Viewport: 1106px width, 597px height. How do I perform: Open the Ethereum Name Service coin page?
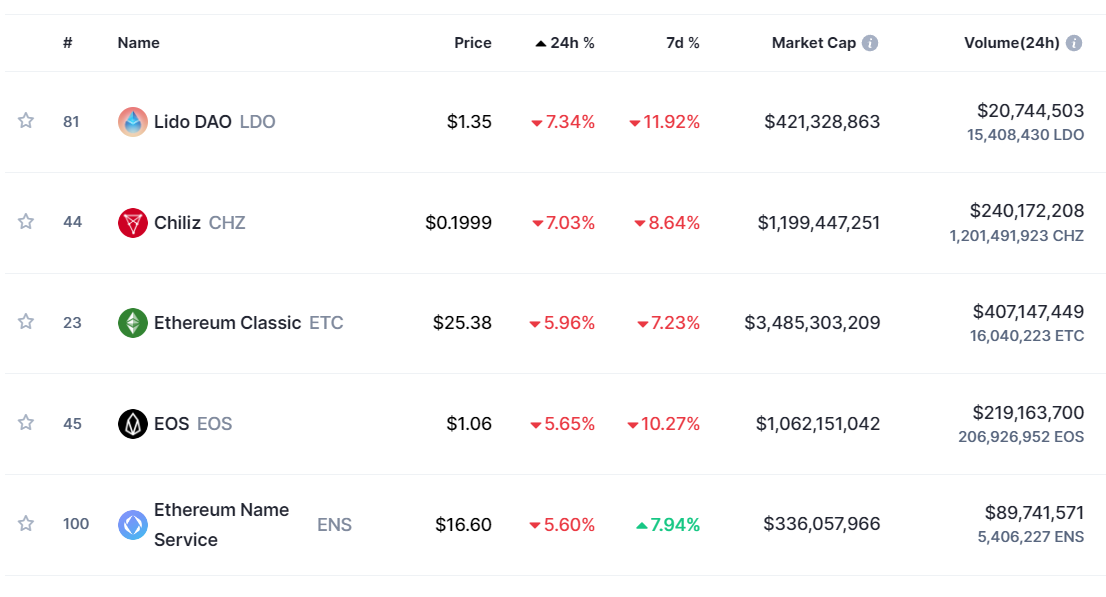point(221,524)
